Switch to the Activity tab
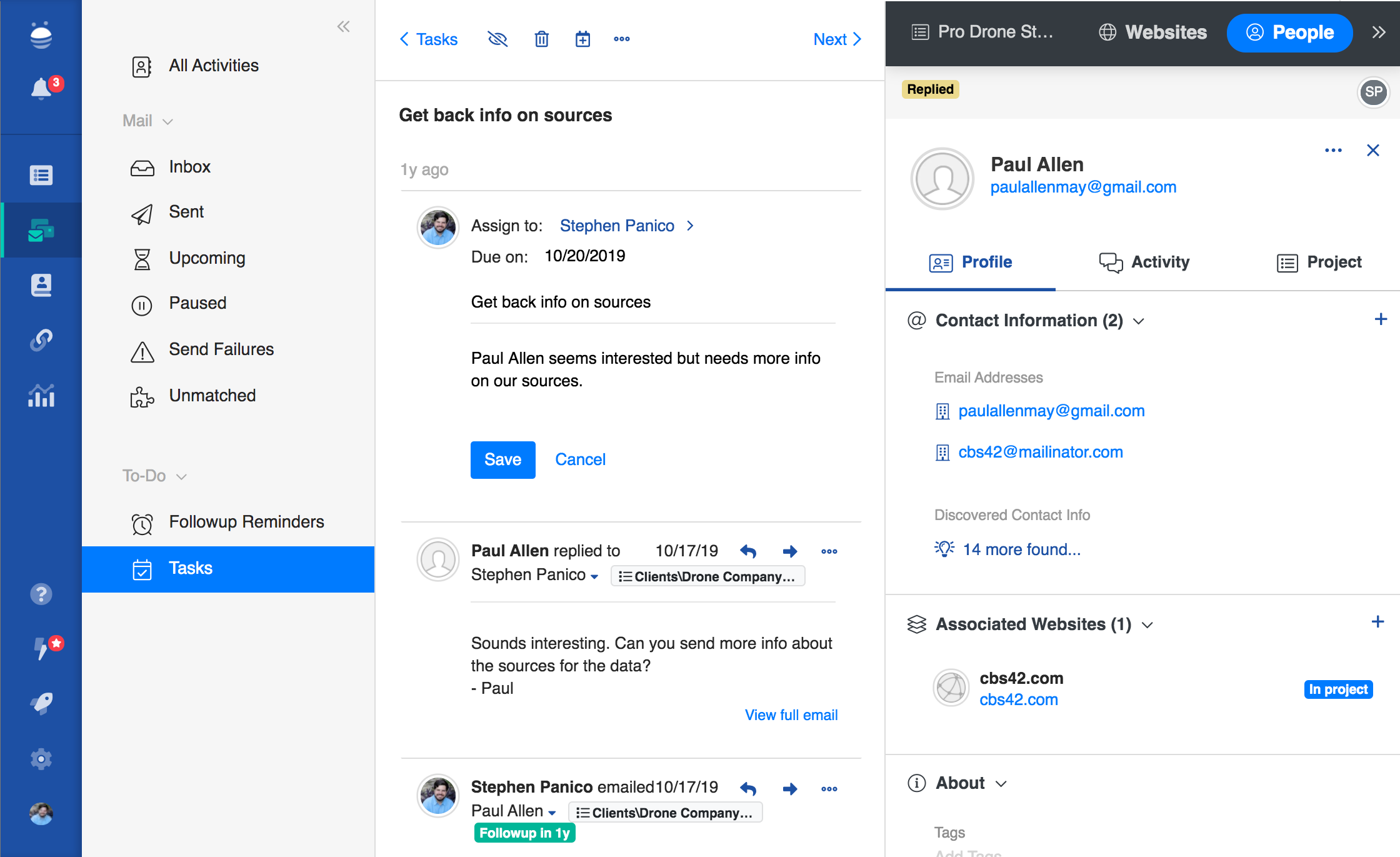This screenshot has width=1400, height=857. pyautogui.click(x=1144, y=262)
